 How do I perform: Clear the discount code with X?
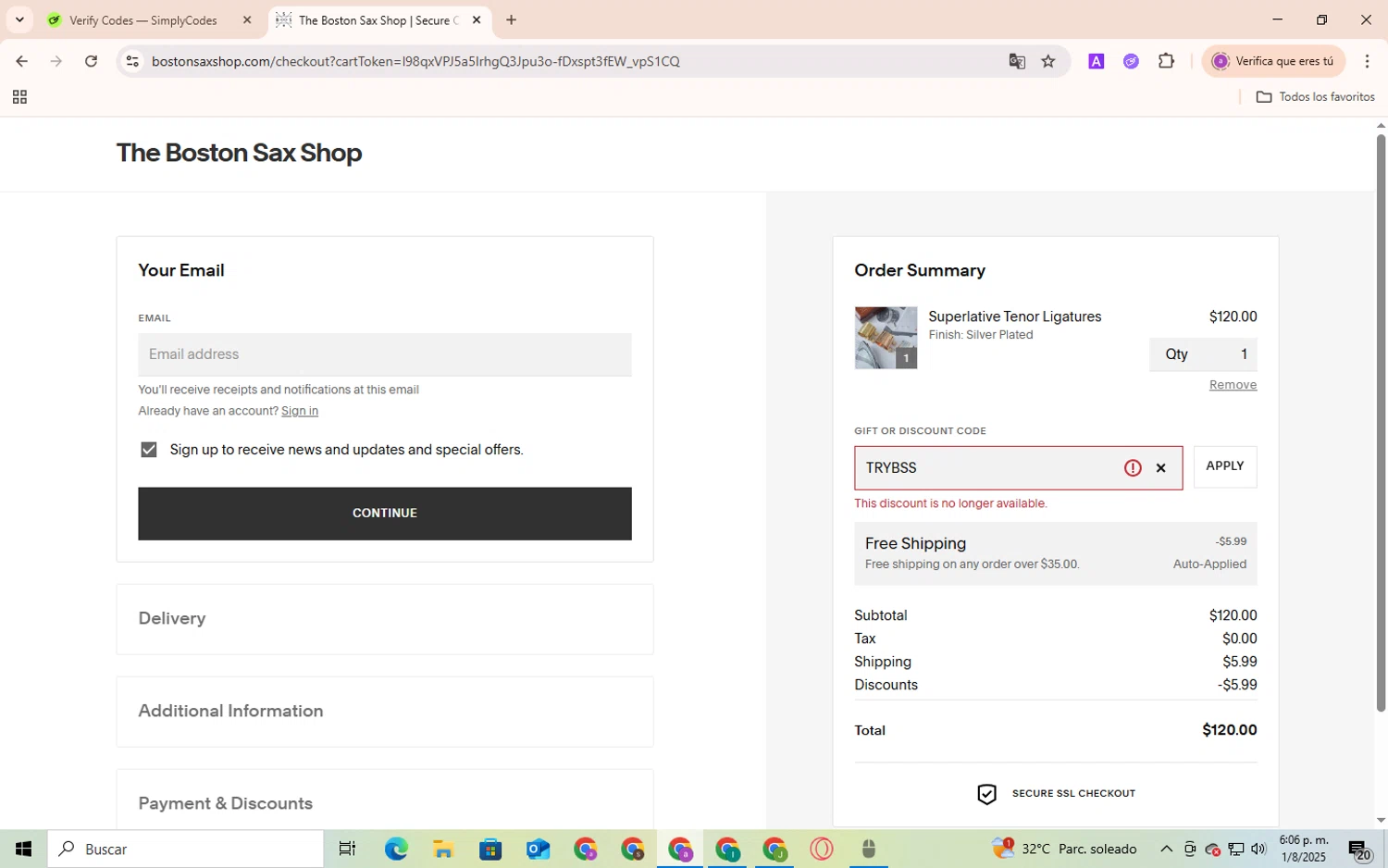pyautogui.click(x=1161, y=468)
